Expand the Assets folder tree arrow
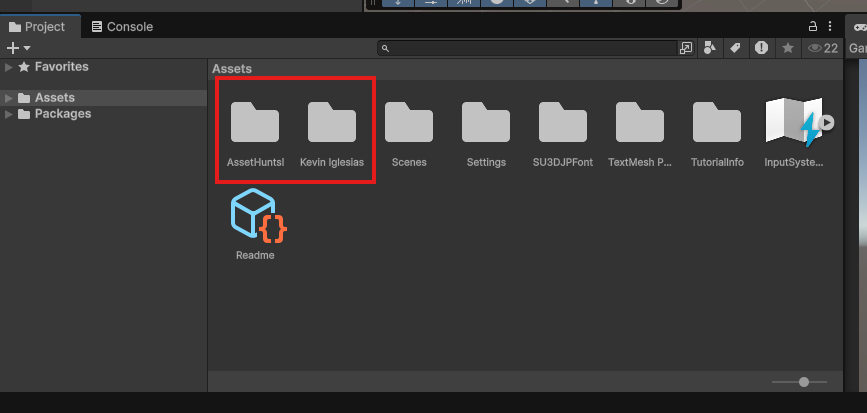 tap(9, 98)
